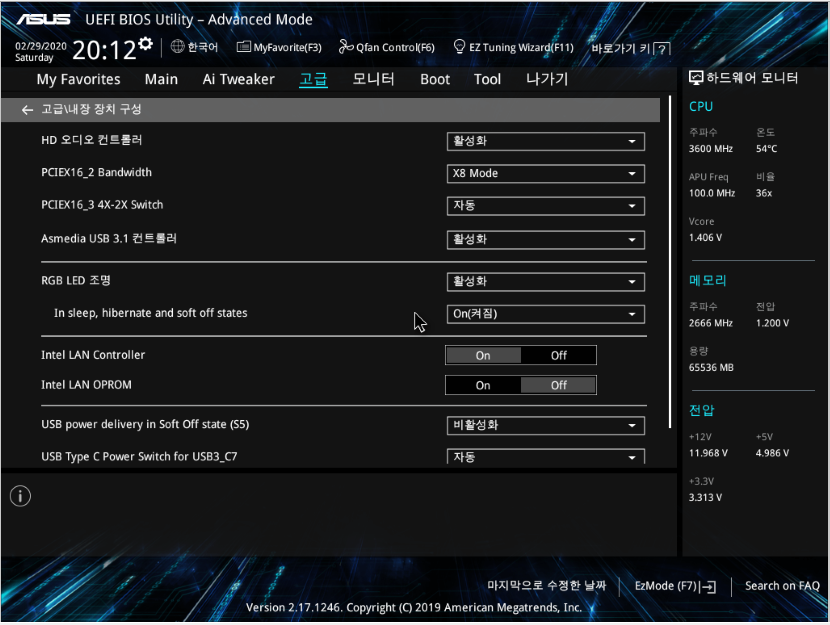Click CPU frequency value 3600 MHz
Viewport: 830px width, 625px height.
(711, 149)
